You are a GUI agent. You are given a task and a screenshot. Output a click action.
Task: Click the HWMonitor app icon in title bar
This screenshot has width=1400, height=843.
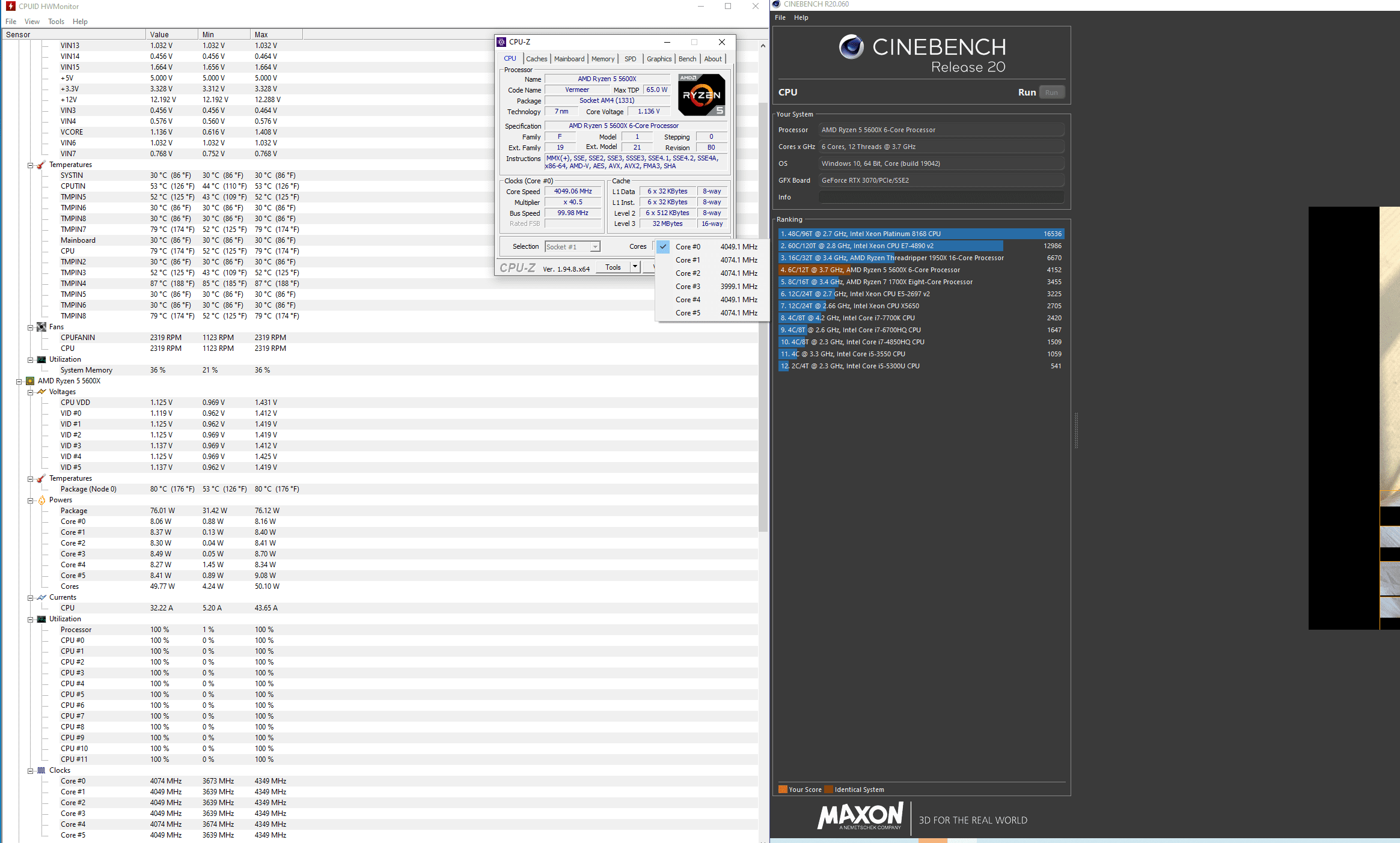pos(10,6)
